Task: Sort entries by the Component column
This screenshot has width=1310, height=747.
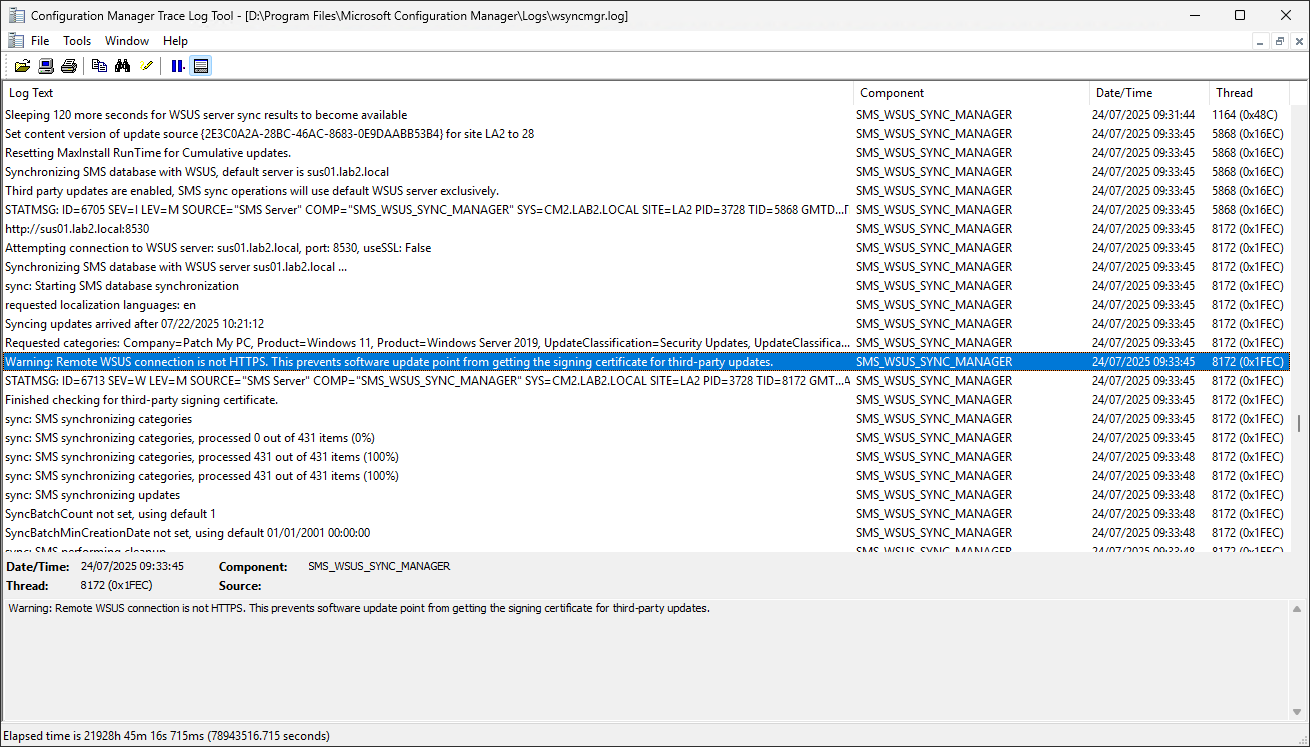Action: (x=895, y=92)
